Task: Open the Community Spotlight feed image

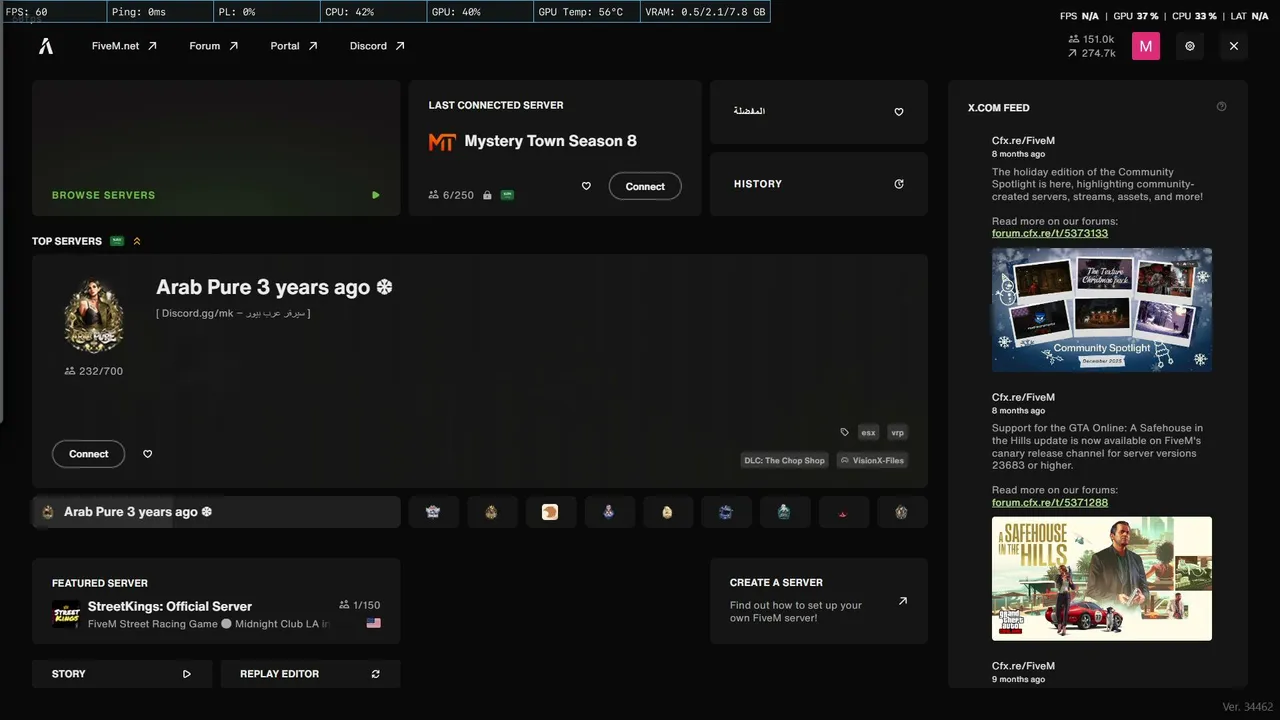Action: [x=1102, y=310]
